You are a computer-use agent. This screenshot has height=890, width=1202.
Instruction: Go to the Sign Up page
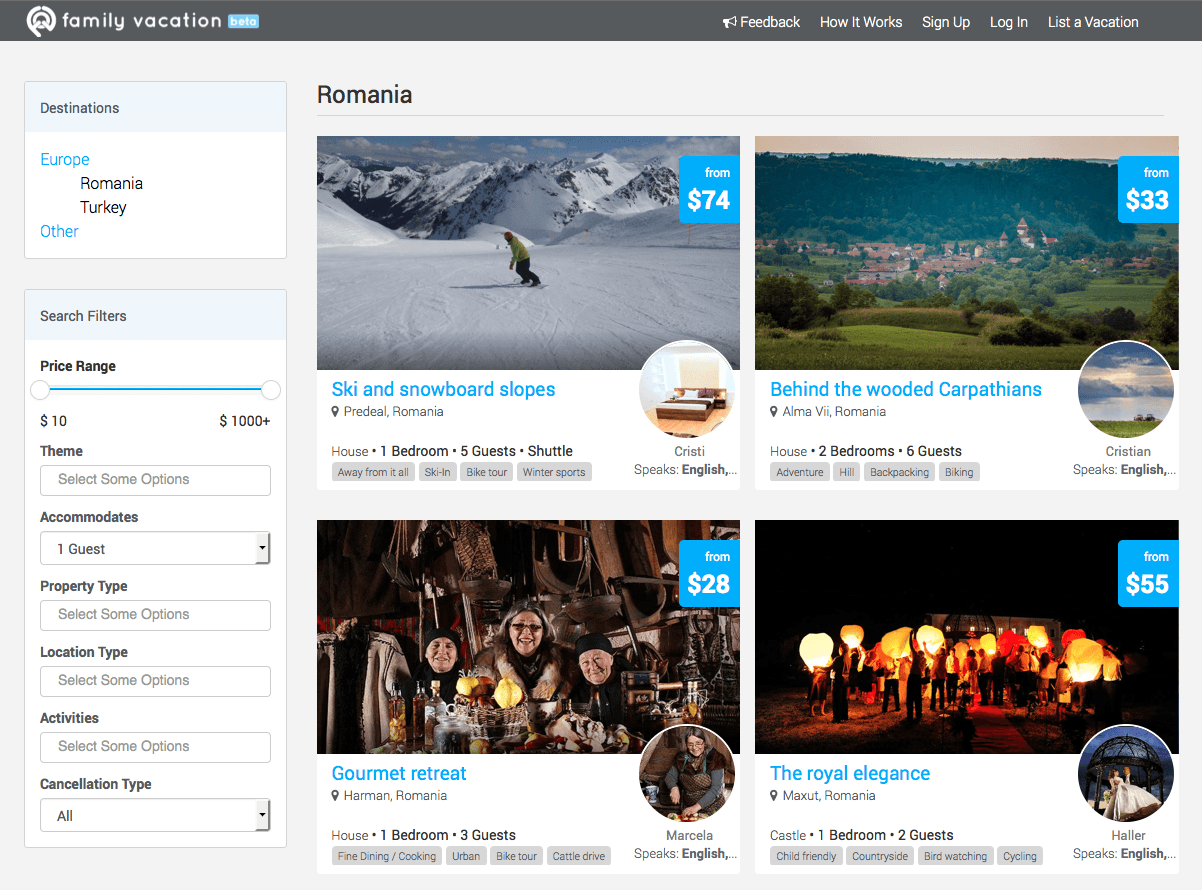(945, 22)
